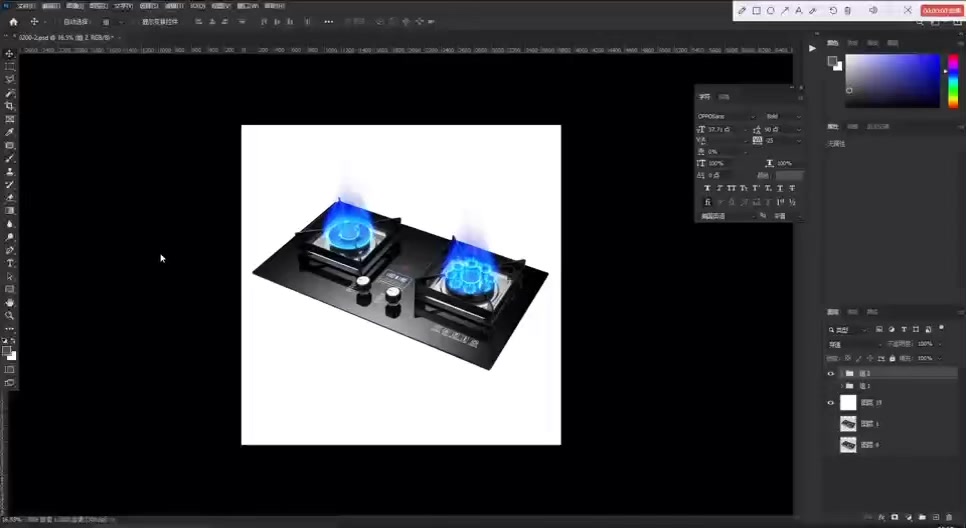Open the layer opacity 100% dropdown
This screenshot has width=966, height=528.
click(x=940, y=344)
